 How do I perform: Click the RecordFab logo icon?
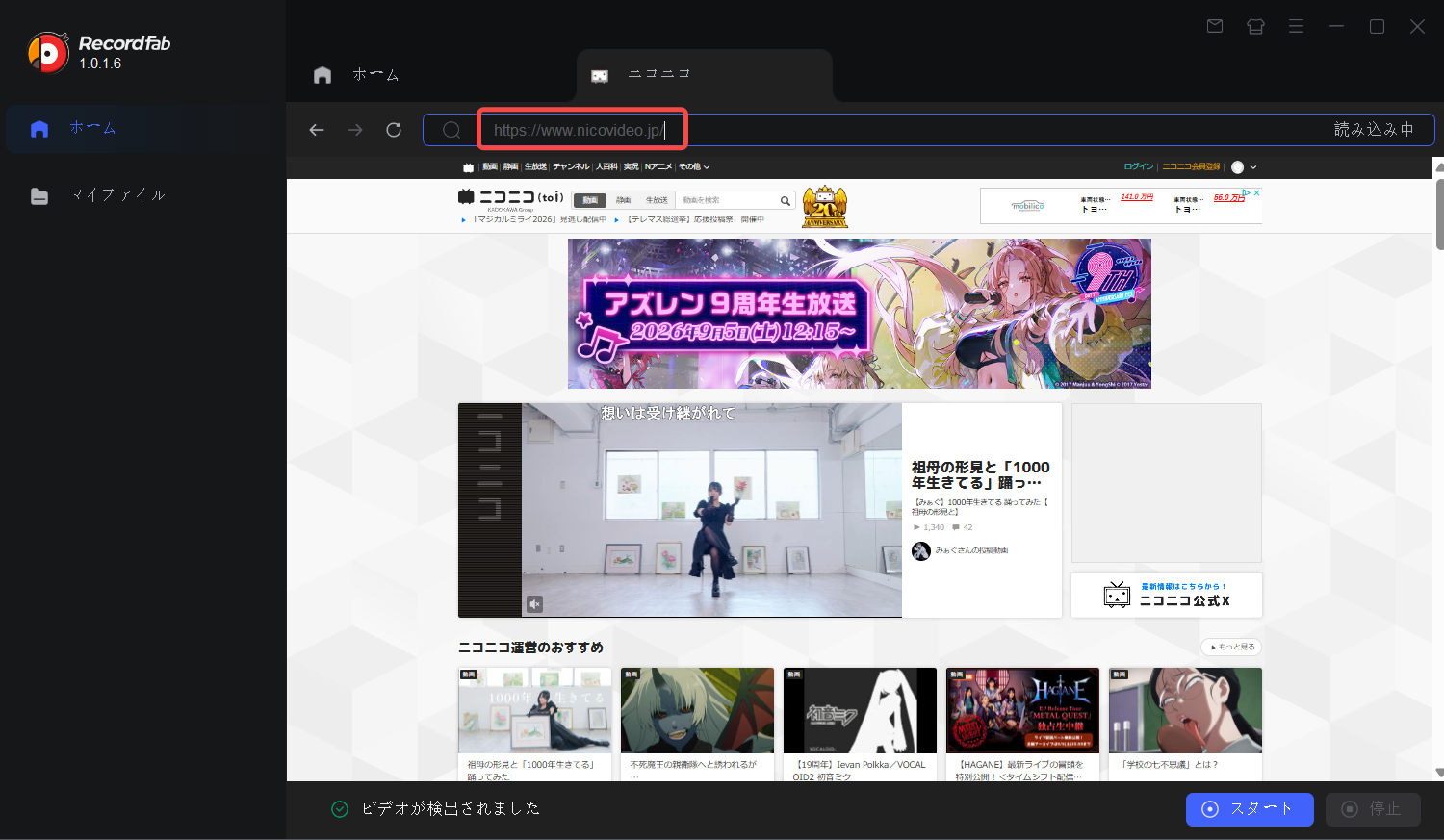click(x=48, y=53)
